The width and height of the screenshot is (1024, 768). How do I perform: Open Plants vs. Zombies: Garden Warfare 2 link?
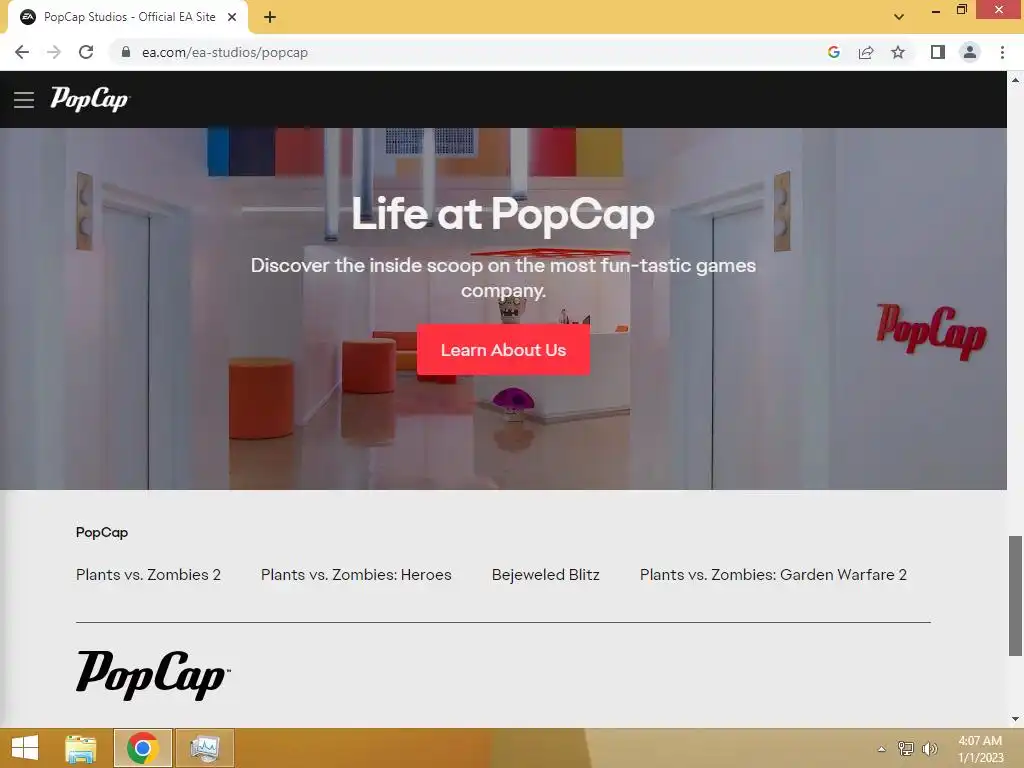(773, 575)
